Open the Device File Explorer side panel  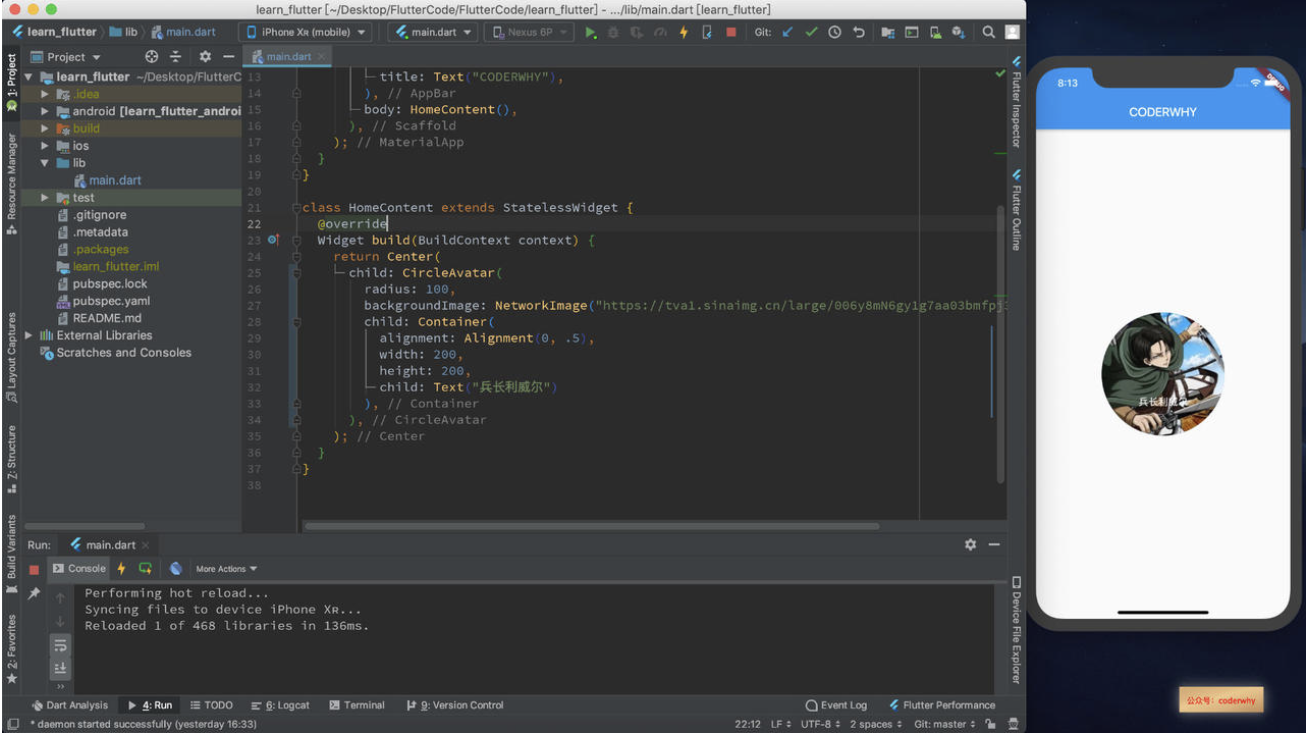pos(1016,630)
